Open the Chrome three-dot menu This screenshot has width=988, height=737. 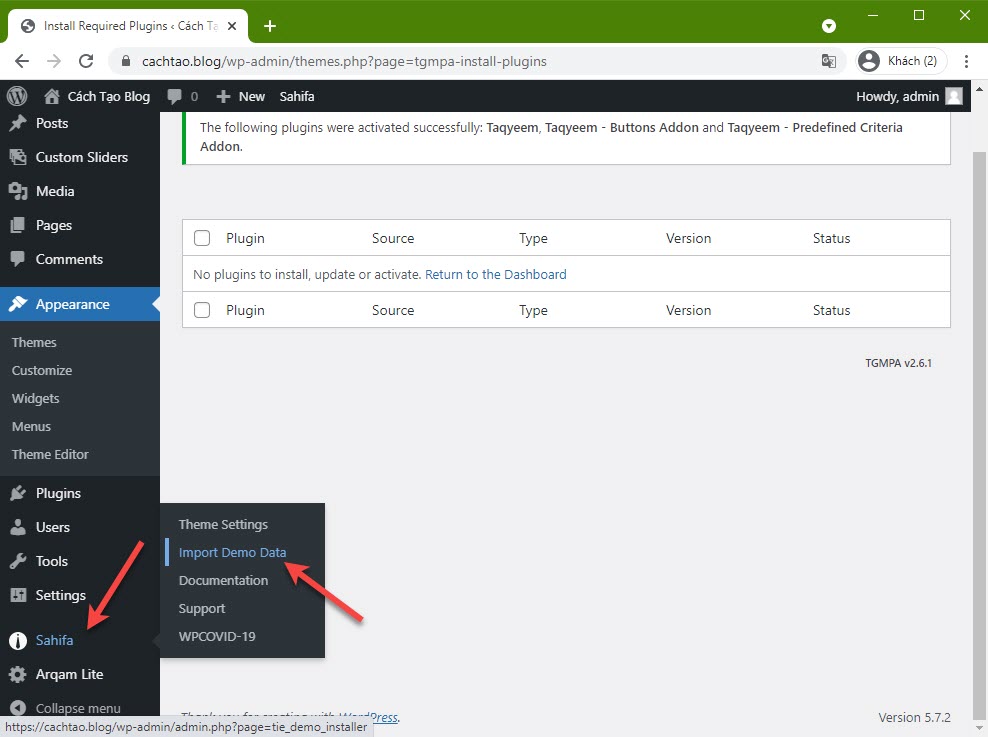point(966,61)
